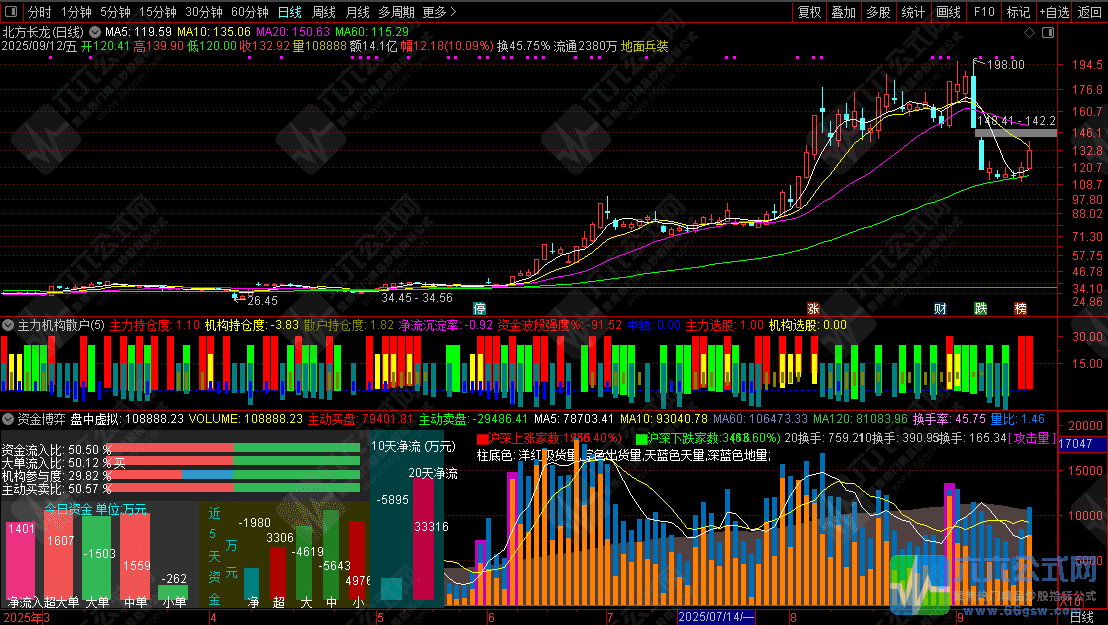Select the 60分钟 period tab
The image size is (1108, 625).
coord(249,13)
